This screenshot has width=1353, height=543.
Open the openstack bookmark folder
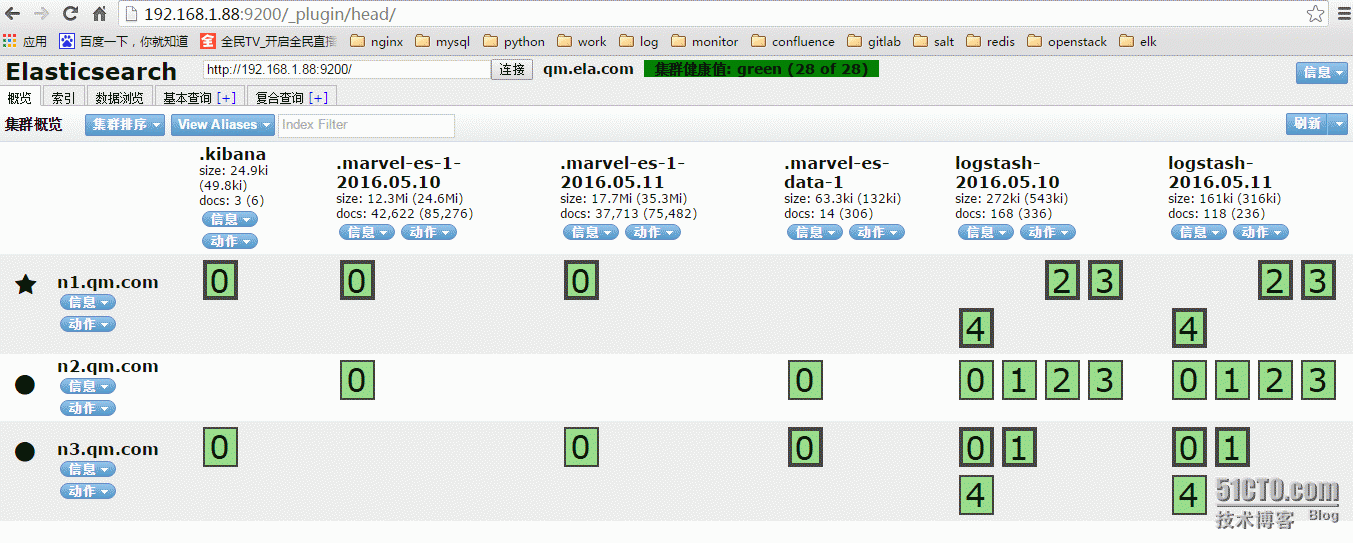[x=1067, y=42]
